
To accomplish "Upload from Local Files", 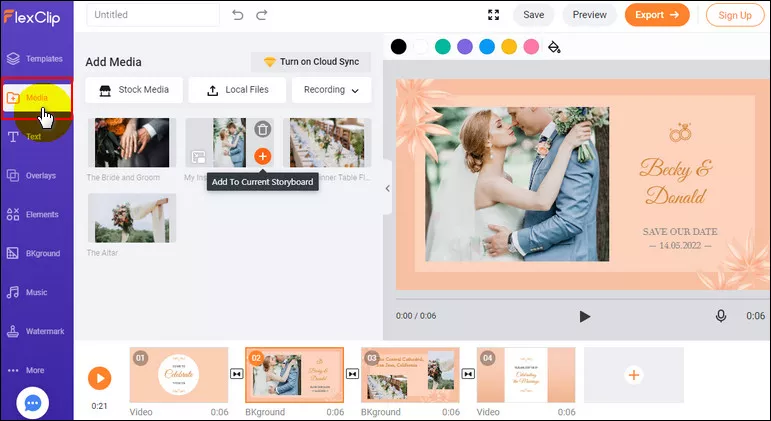I will click(237, 90).
